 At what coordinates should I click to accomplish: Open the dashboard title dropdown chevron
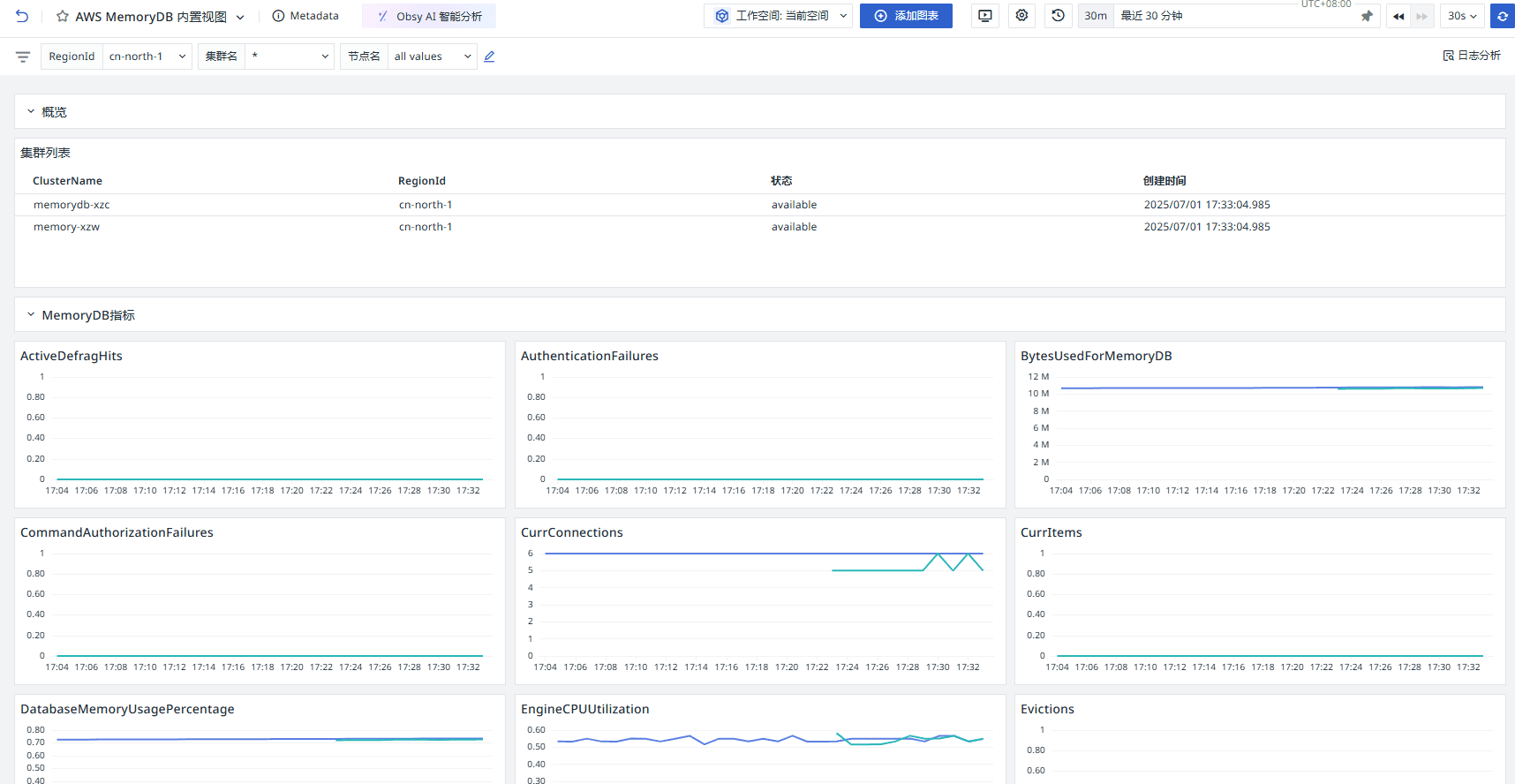pyautogui.click(x=240, y=17)
